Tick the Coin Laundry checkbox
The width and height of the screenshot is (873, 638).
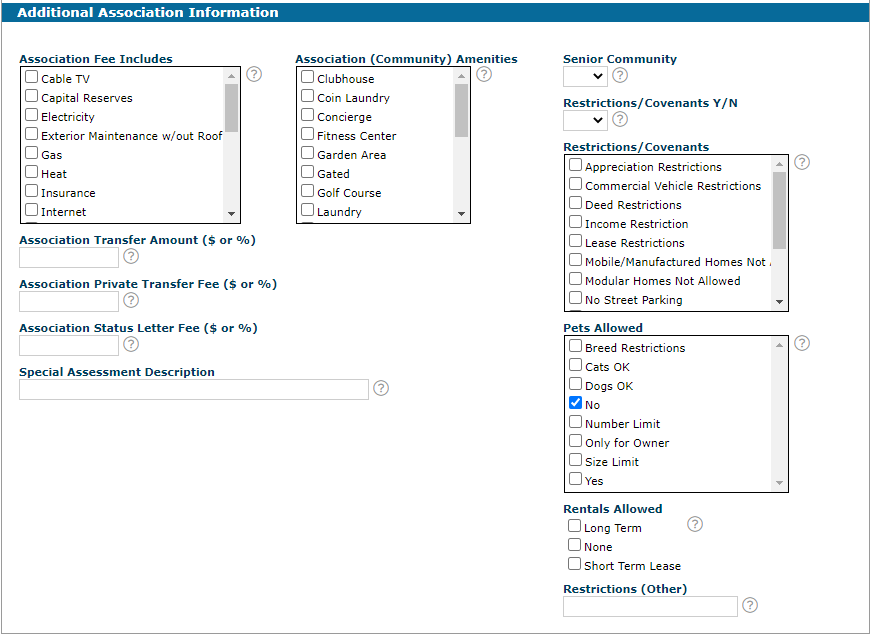pyautogui.click(x=307, y=96)
